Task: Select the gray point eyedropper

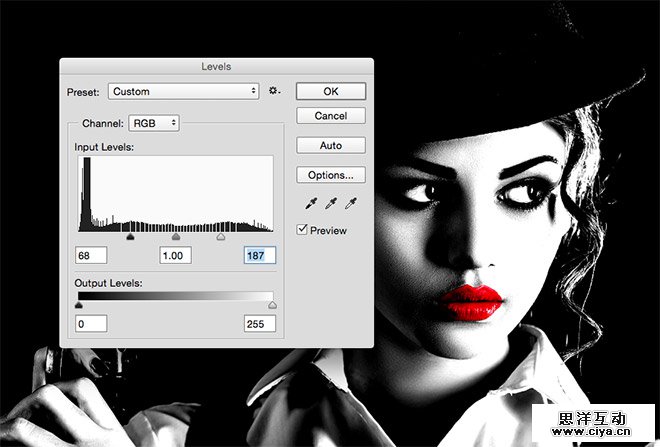Action: pos(328,203)
